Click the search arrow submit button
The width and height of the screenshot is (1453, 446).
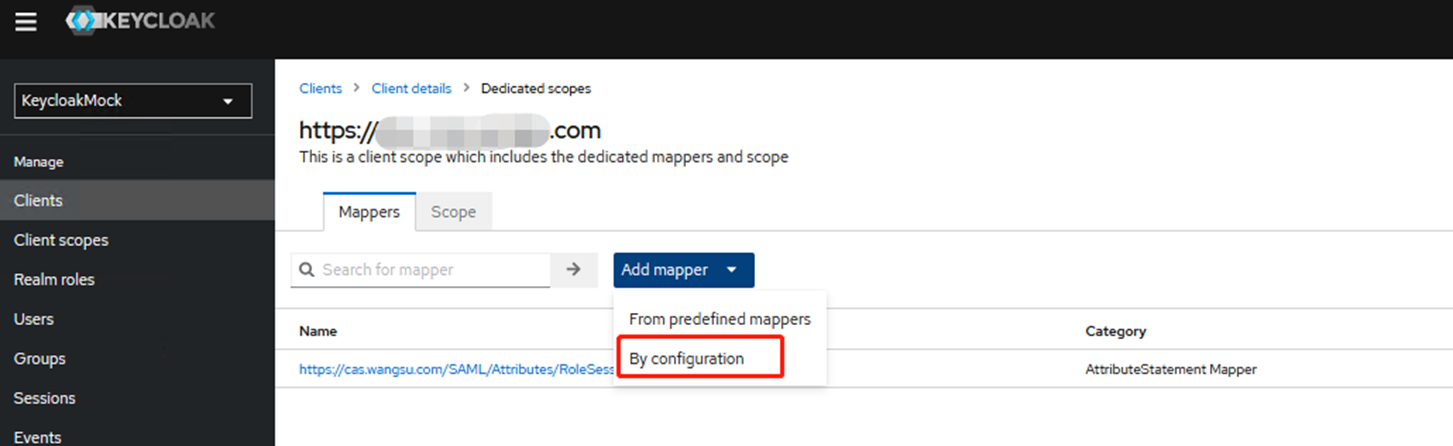click(x=574, y=270)
